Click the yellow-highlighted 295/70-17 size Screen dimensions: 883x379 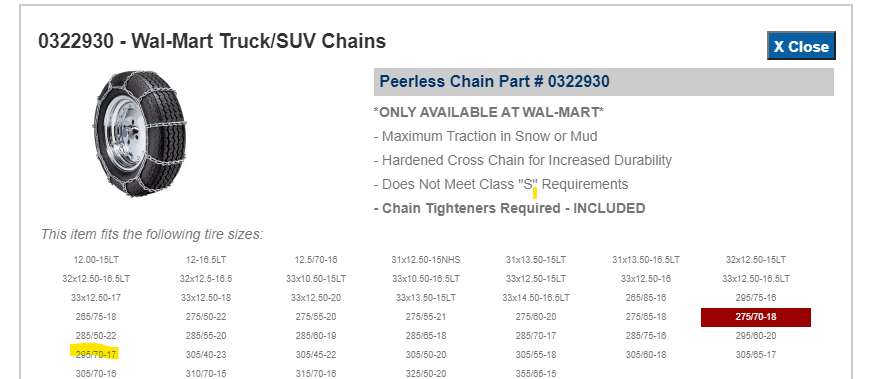96,355
